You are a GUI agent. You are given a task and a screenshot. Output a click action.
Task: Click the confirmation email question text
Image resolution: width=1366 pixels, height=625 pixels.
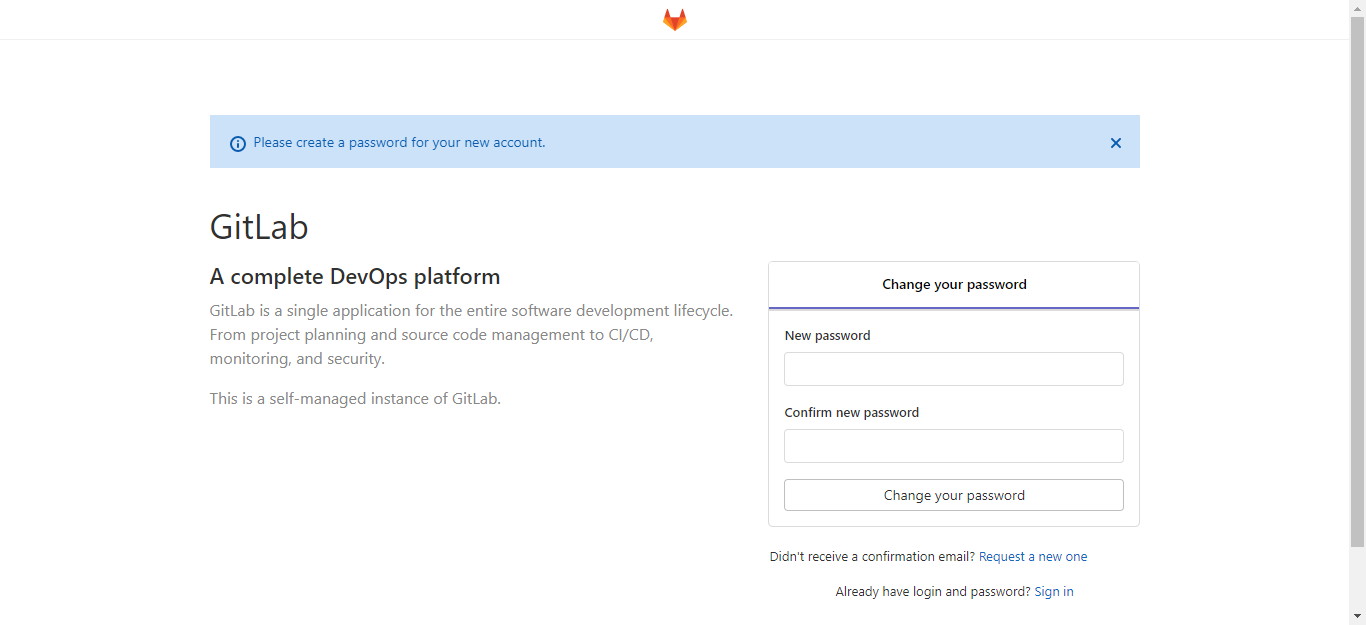870,556
